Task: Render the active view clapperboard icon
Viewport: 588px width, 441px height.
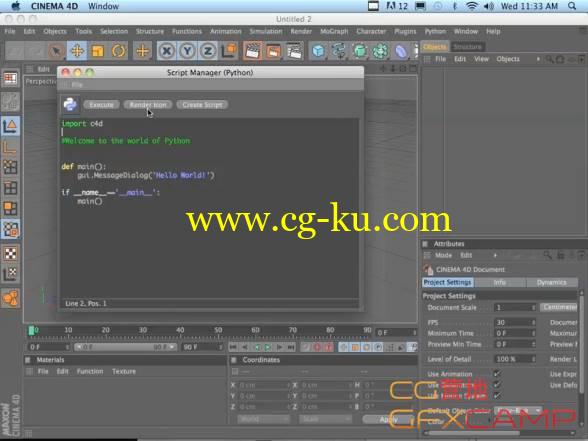Action: 252,51
